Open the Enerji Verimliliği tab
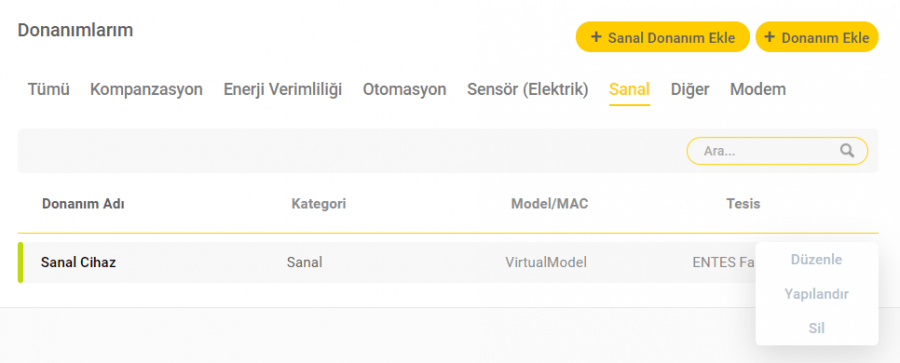The width and height of the screenshot is (900, 363). point(282,90)
